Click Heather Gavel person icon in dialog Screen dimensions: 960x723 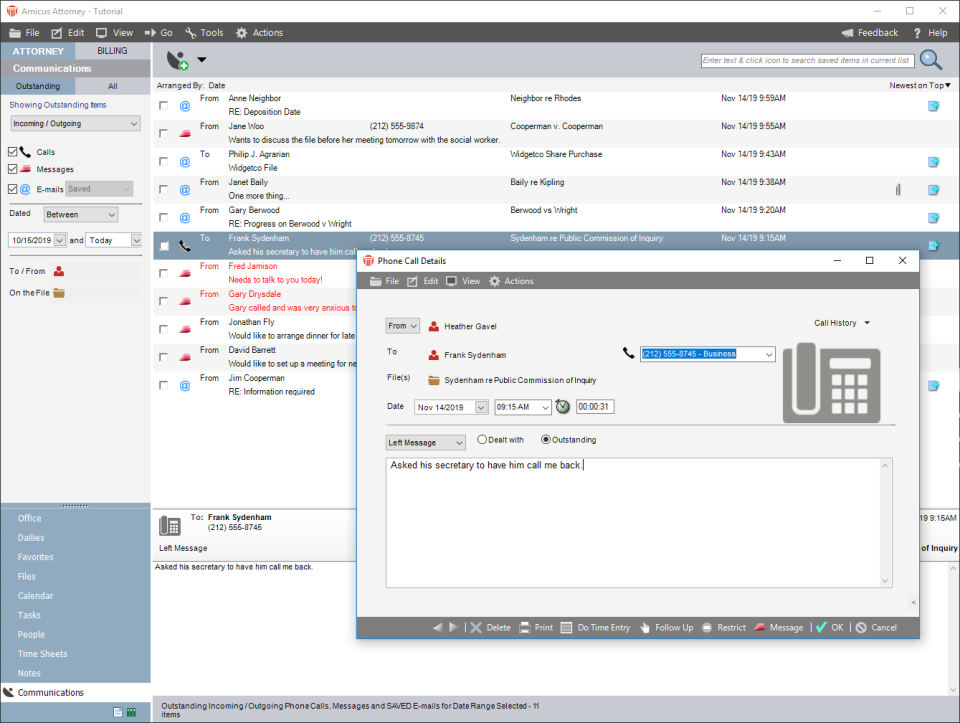(433, 326)
